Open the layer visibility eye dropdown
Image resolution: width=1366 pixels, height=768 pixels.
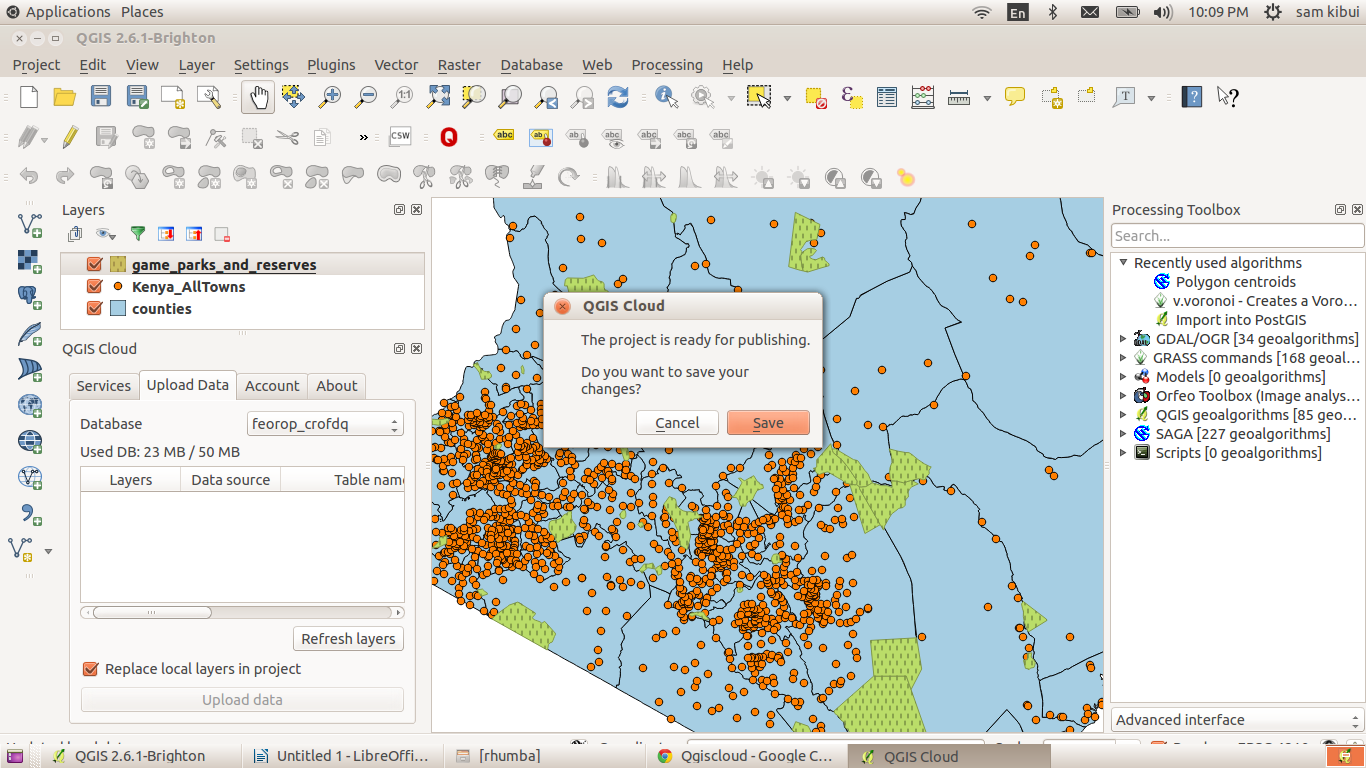click(x=105, y=234)
